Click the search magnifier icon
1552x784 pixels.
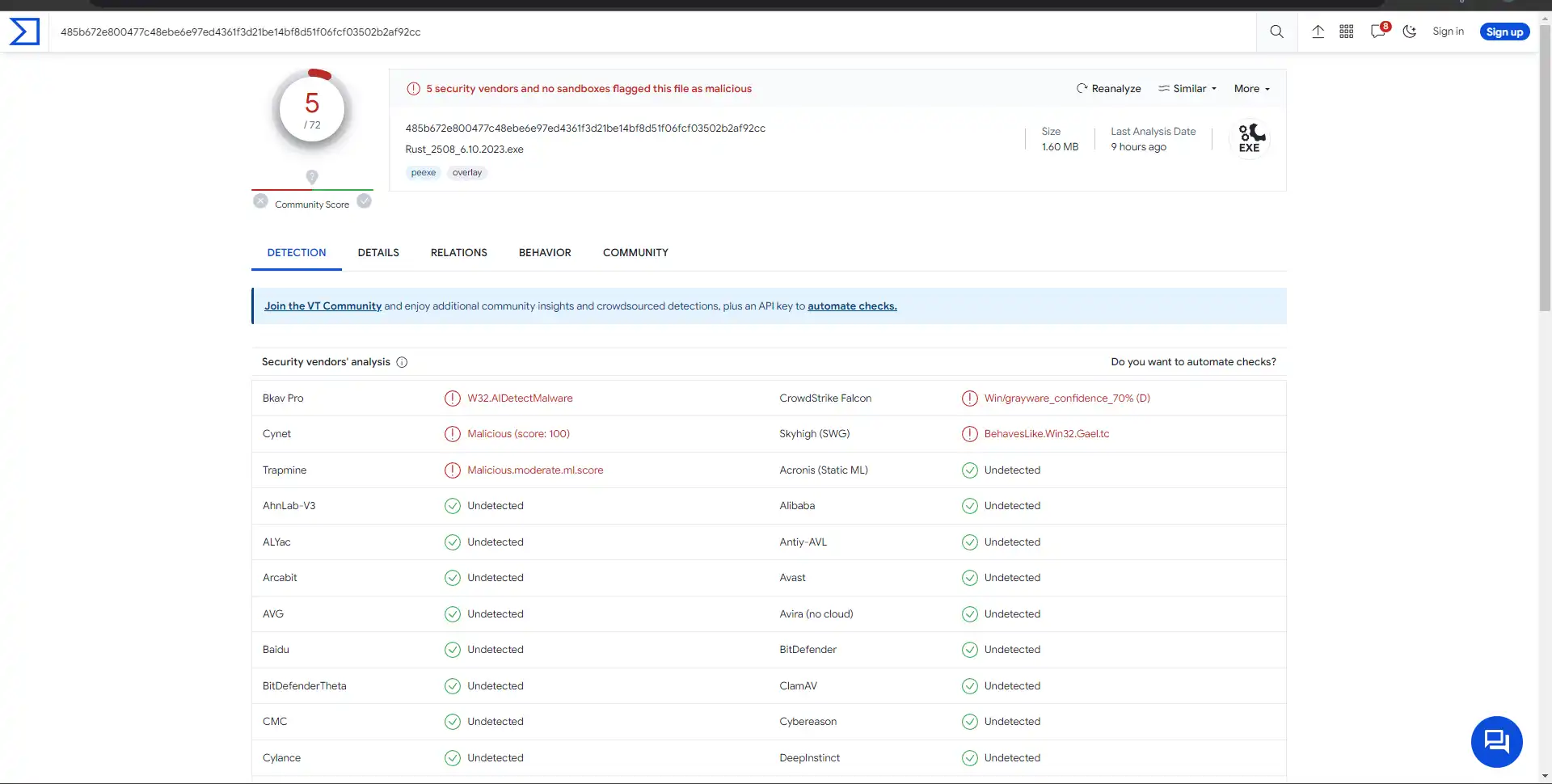1276,32
